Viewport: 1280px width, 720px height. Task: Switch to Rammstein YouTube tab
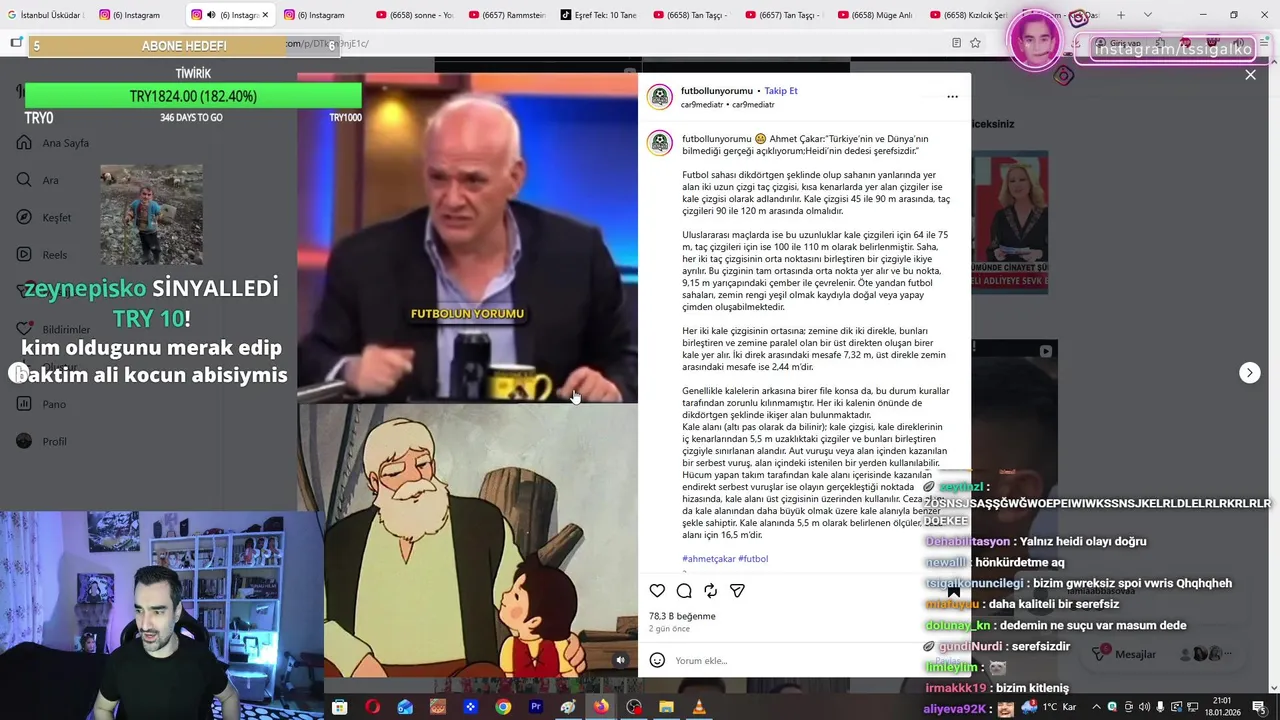pos(507,15)
